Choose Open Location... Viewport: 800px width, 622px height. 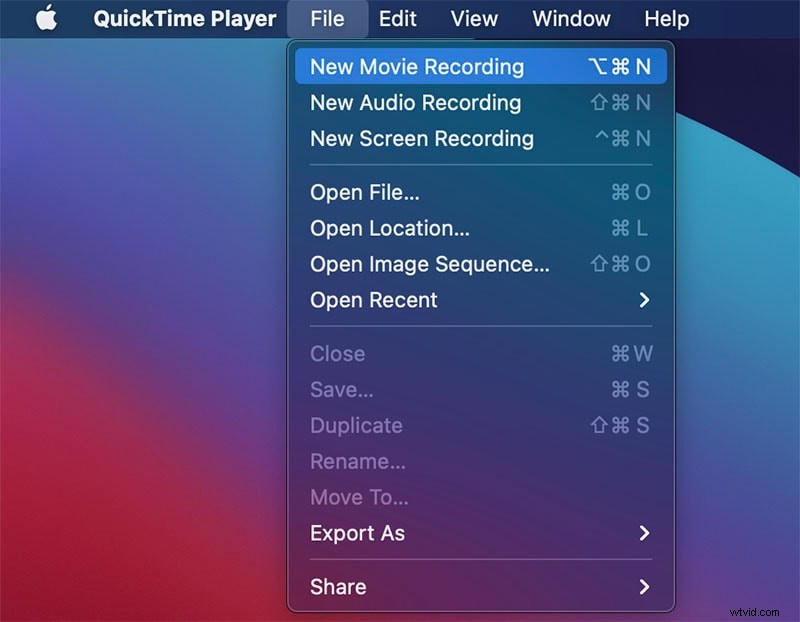pos(389,228)
